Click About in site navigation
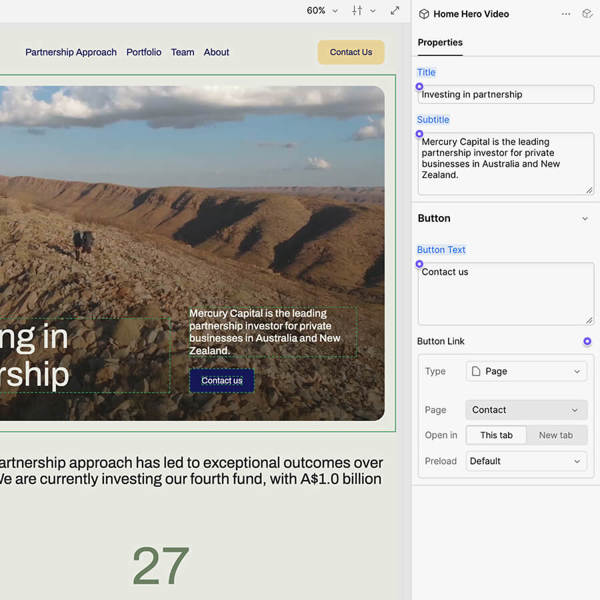This screenshot has width=600, height=600. click(x=216, y=52)
